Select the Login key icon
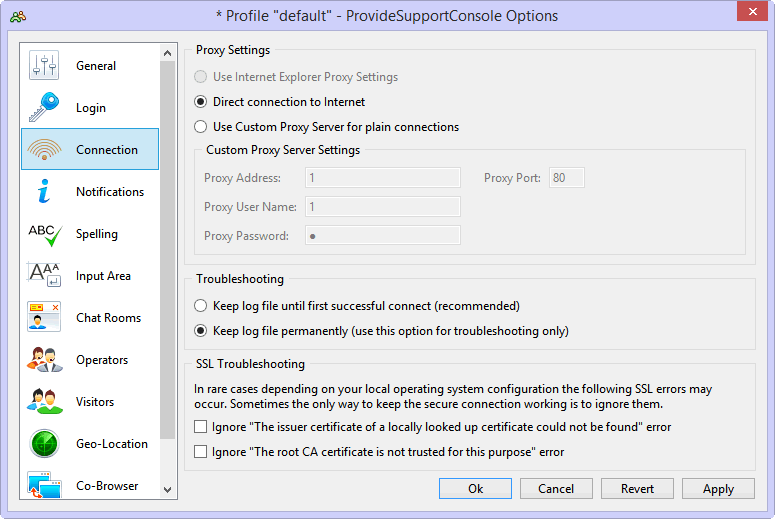Viewport: 775px width, 519px height. click(x=44, y=107)
